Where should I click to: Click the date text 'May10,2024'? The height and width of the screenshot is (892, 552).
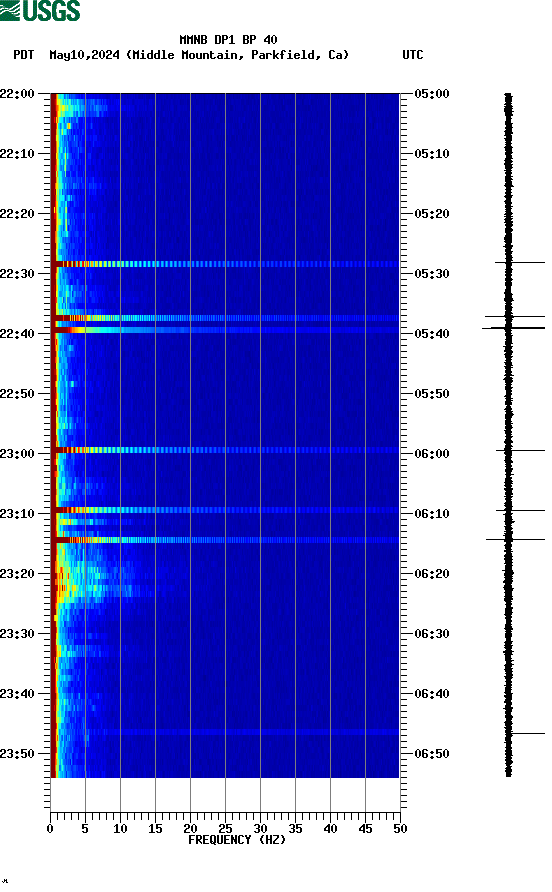[84, 55]
